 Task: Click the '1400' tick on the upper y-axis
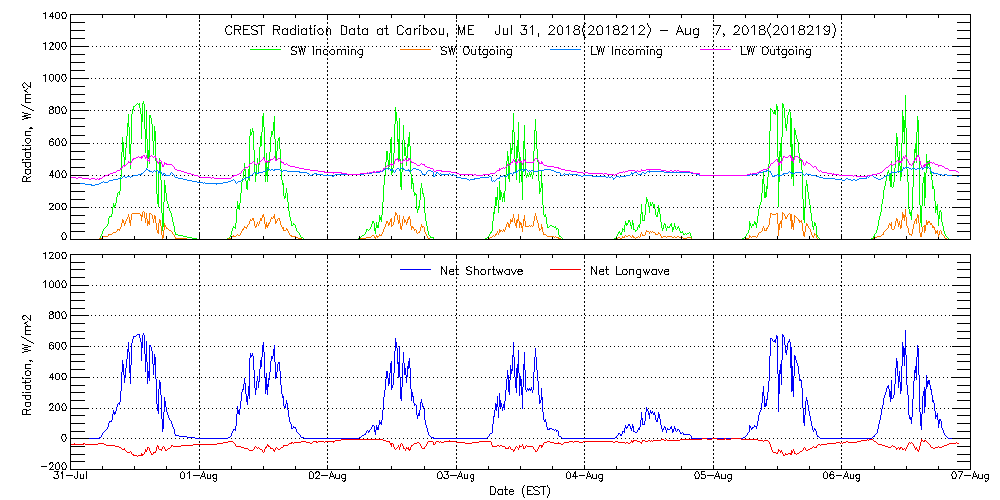click(x=54, y=14)
